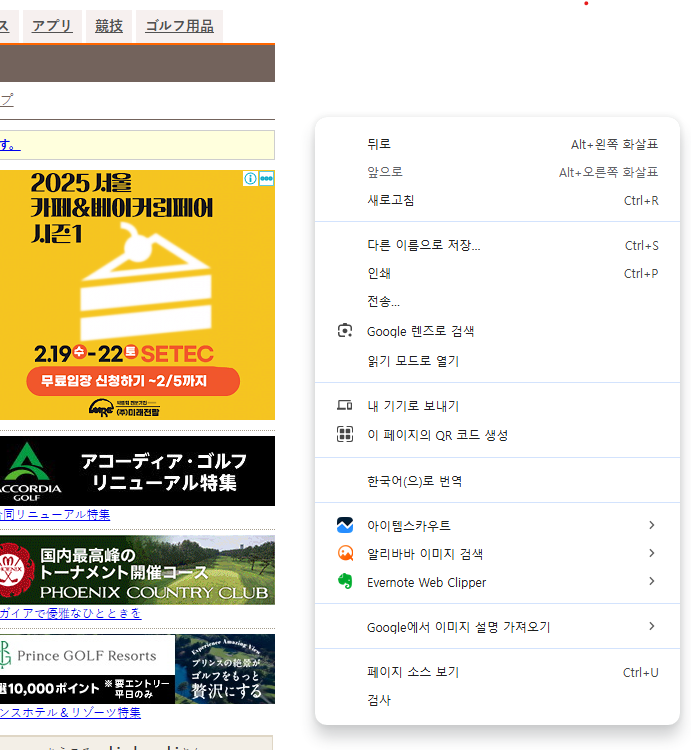691x750 pixels.
Task: Open the Prince GOLF Resorts banner
Action: point(137,669)
